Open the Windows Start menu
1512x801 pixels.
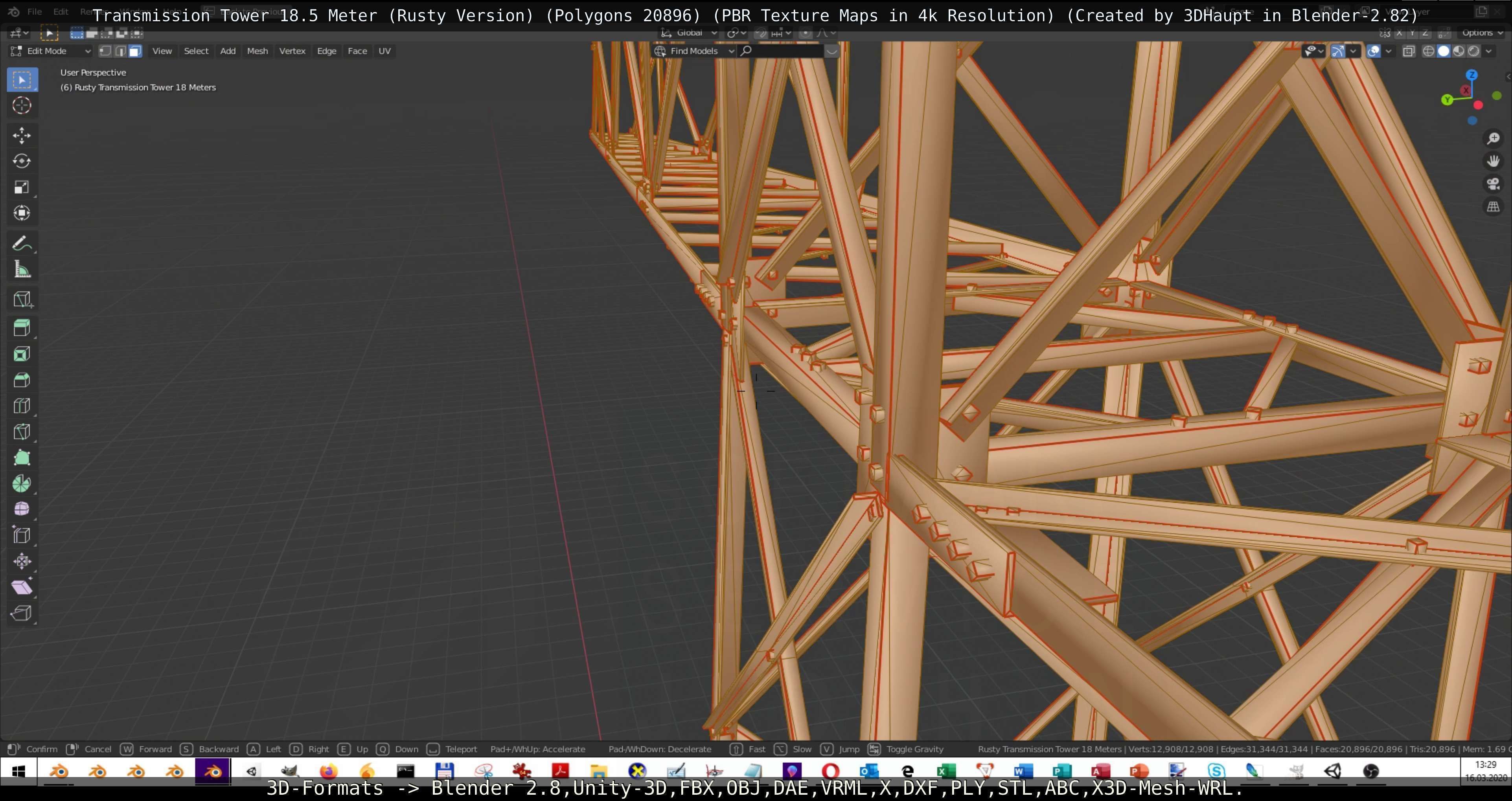pos(18,771)
